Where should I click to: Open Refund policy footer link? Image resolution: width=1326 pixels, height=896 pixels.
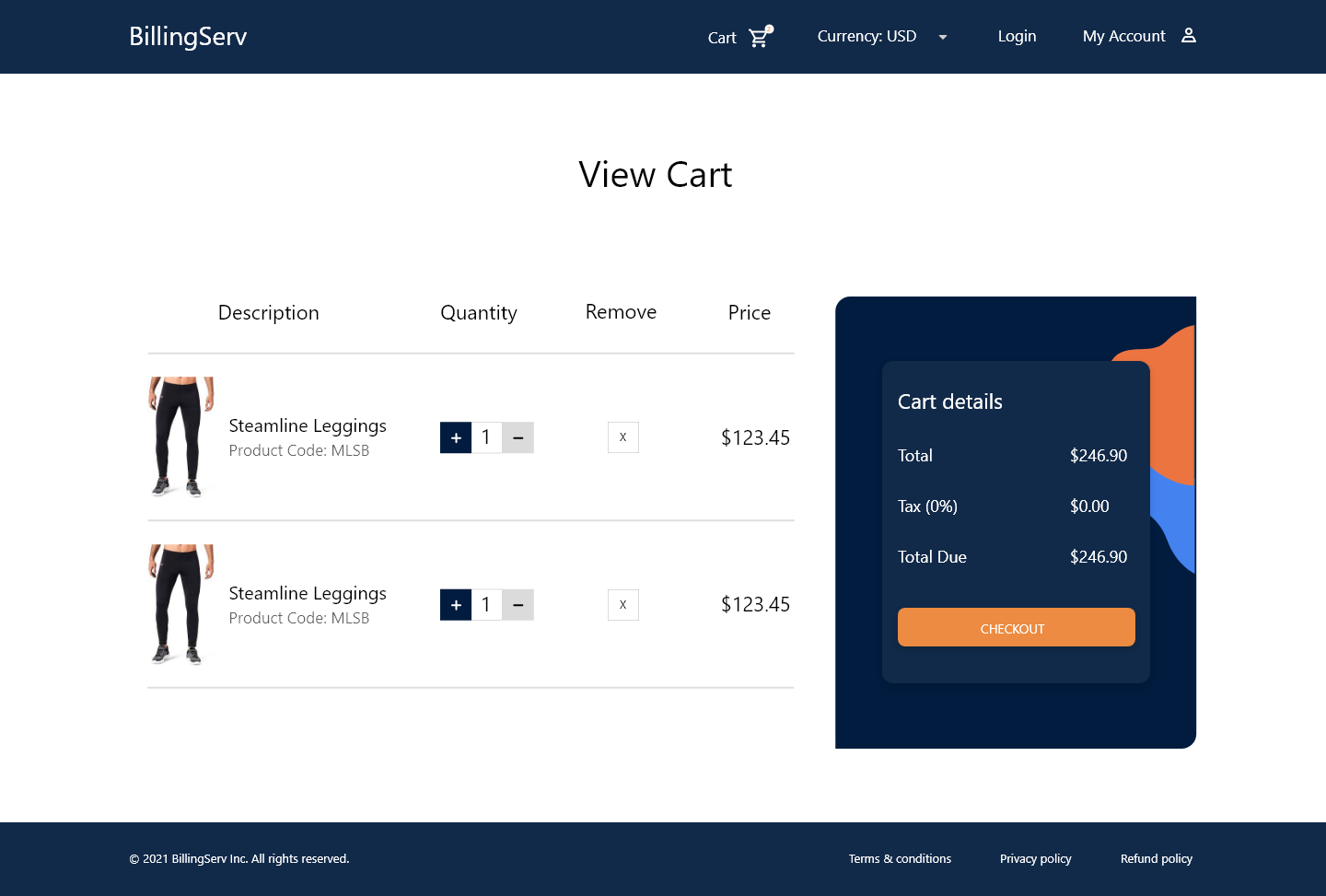coord(1156,858)
